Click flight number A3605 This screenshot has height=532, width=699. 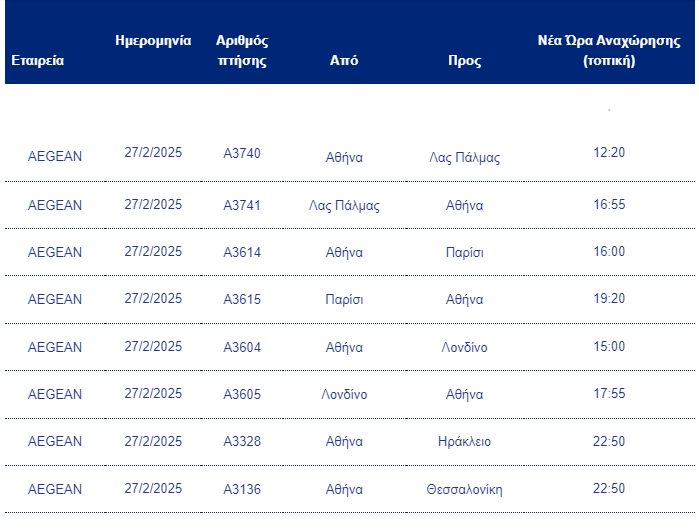point(242,394)
